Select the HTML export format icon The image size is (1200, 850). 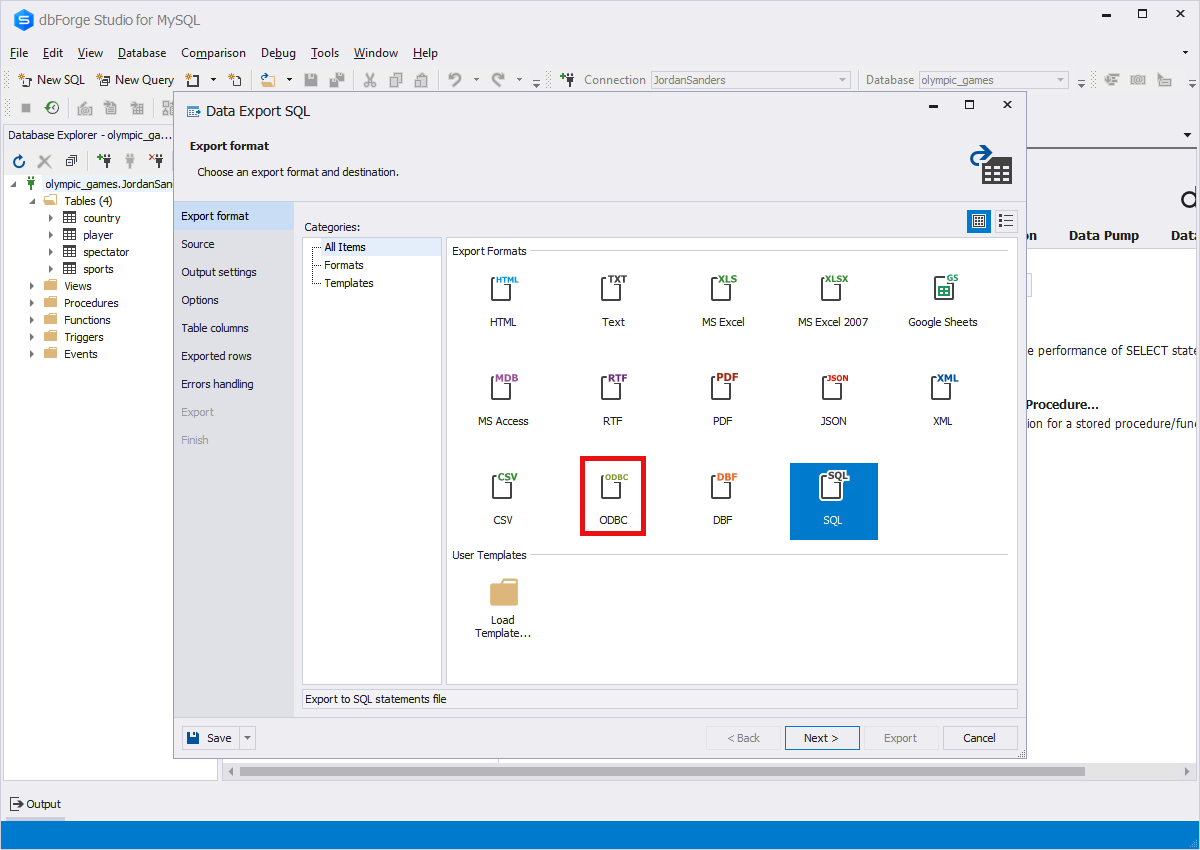503,290
